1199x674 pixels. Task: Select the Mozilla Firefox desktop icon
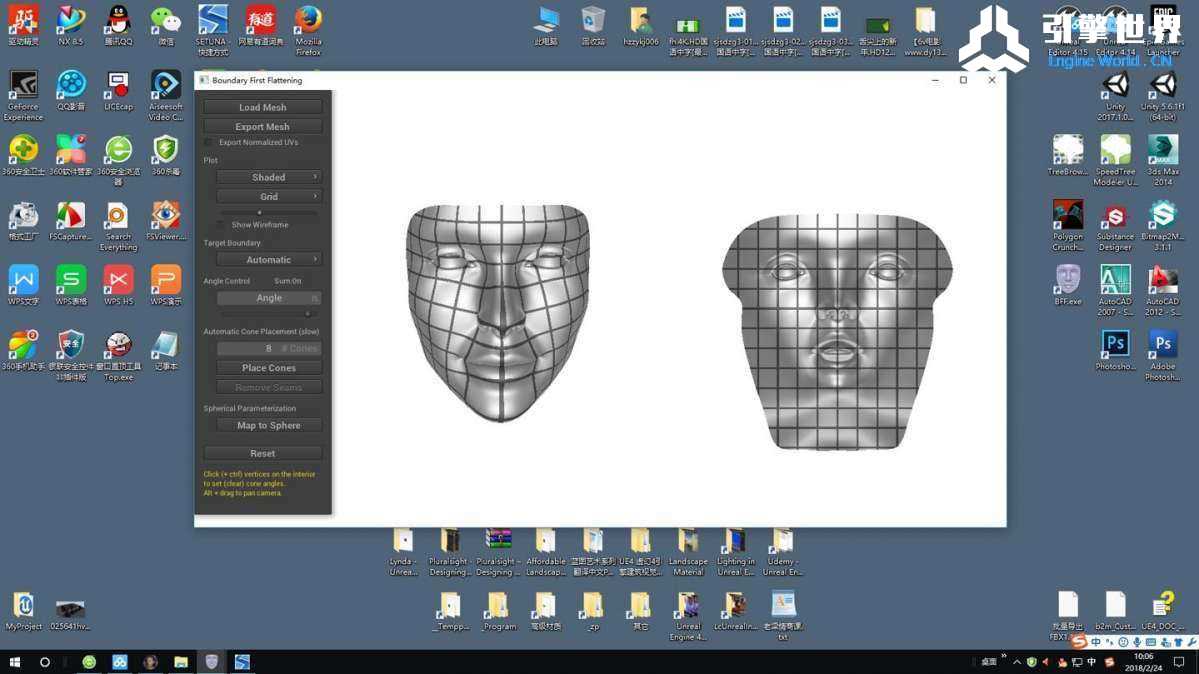(x=308, y=31)
